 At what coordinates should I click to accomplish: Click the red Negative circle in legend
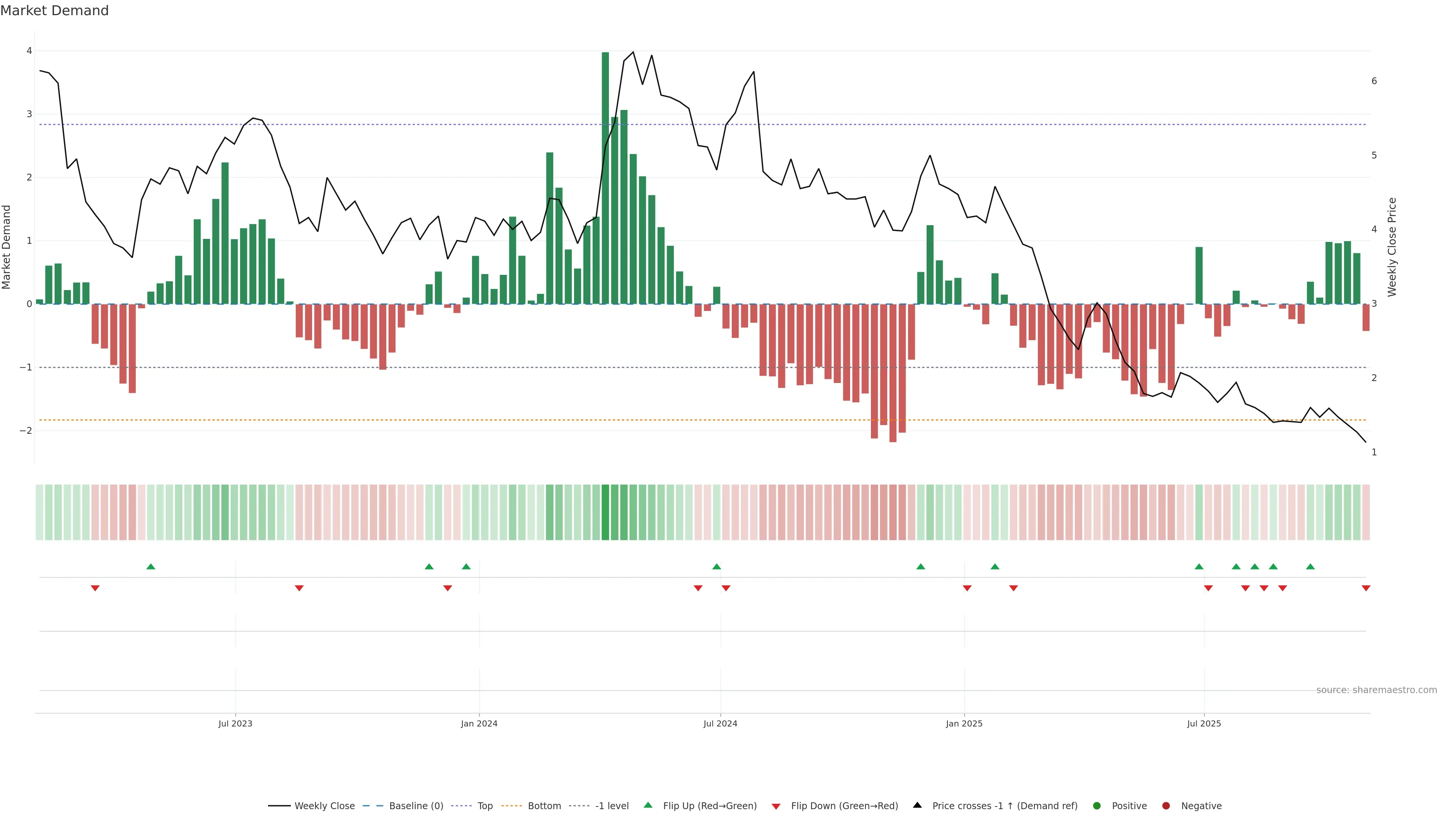point(1166,806)
